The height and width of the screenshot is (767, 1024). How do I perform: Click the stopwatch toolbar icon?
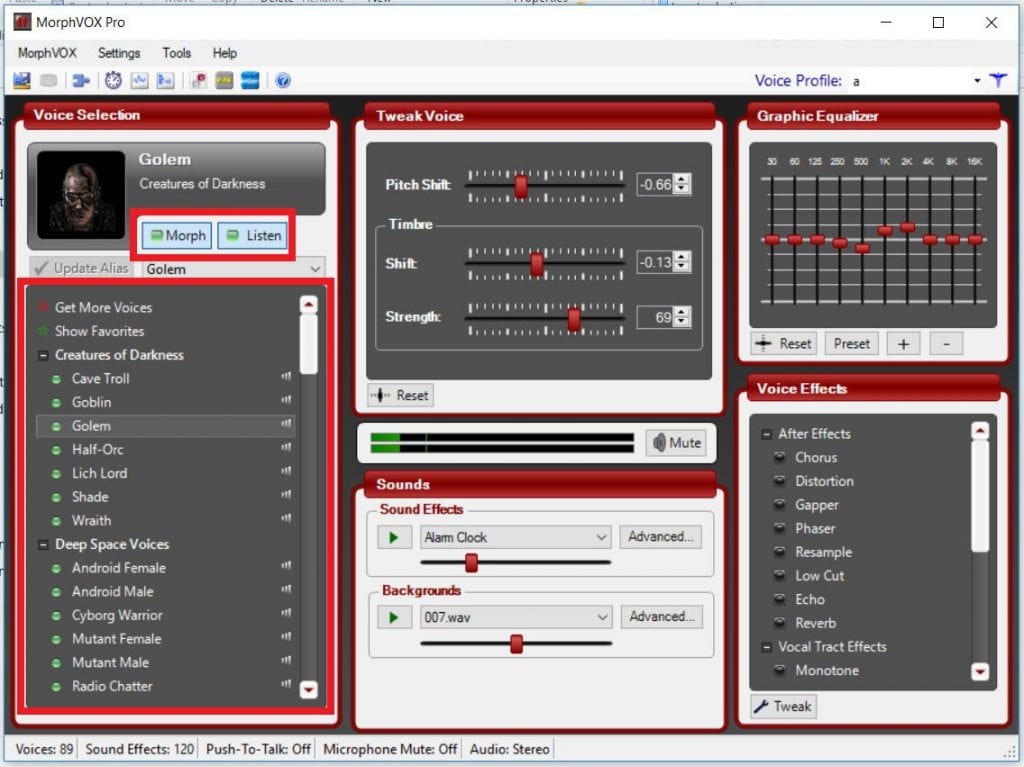coord(113,80)
